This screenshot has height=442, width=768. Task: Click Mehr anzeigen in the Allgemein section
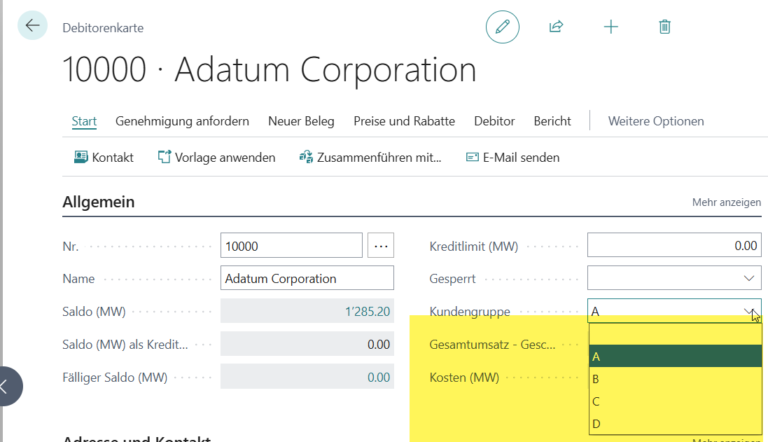pos(726,202)
